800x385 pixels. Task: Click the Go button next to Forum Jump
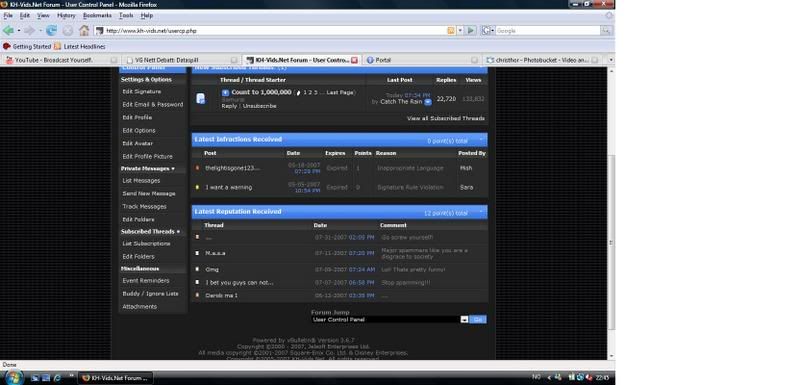coord(478,319)
